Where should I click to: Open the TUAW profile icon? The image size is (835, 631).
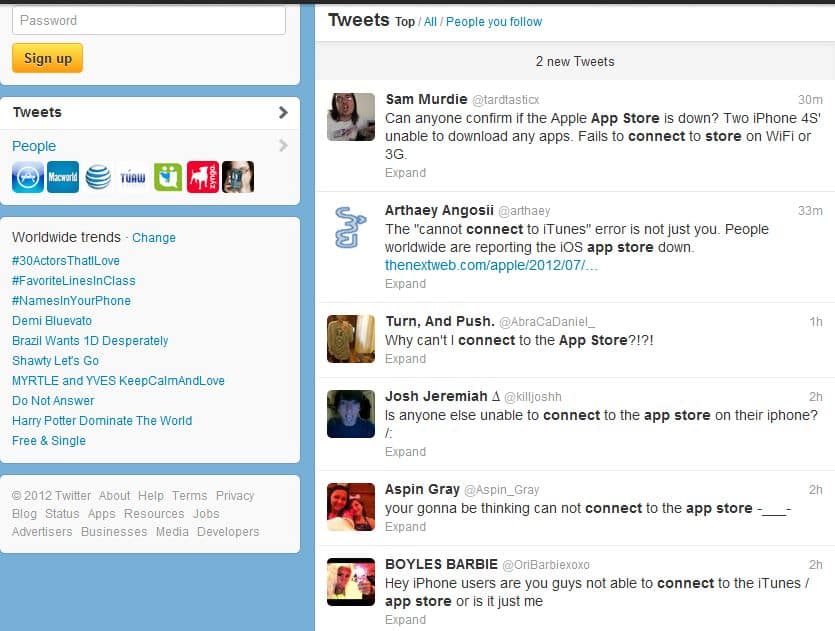[133, 177]
